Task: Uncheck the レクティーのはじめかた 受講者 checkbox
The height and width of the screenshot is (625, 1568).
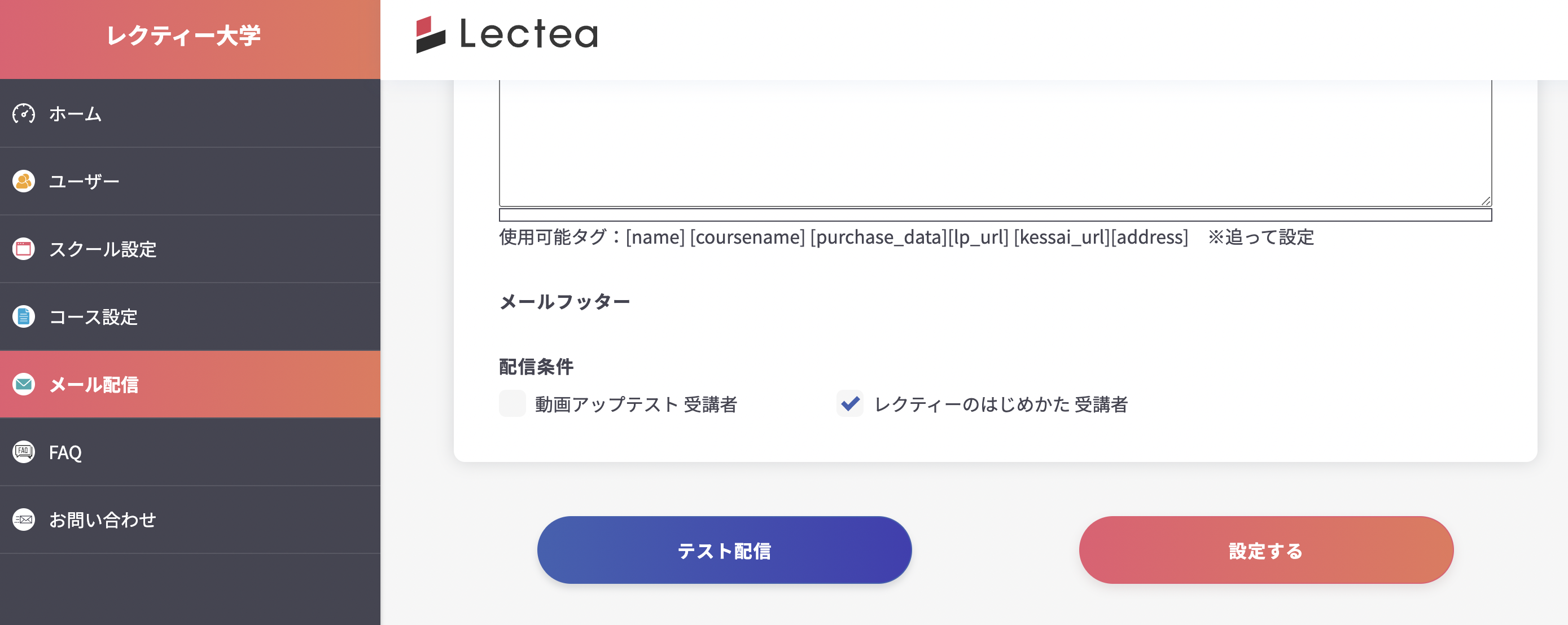Action: [x=849, y=403]
